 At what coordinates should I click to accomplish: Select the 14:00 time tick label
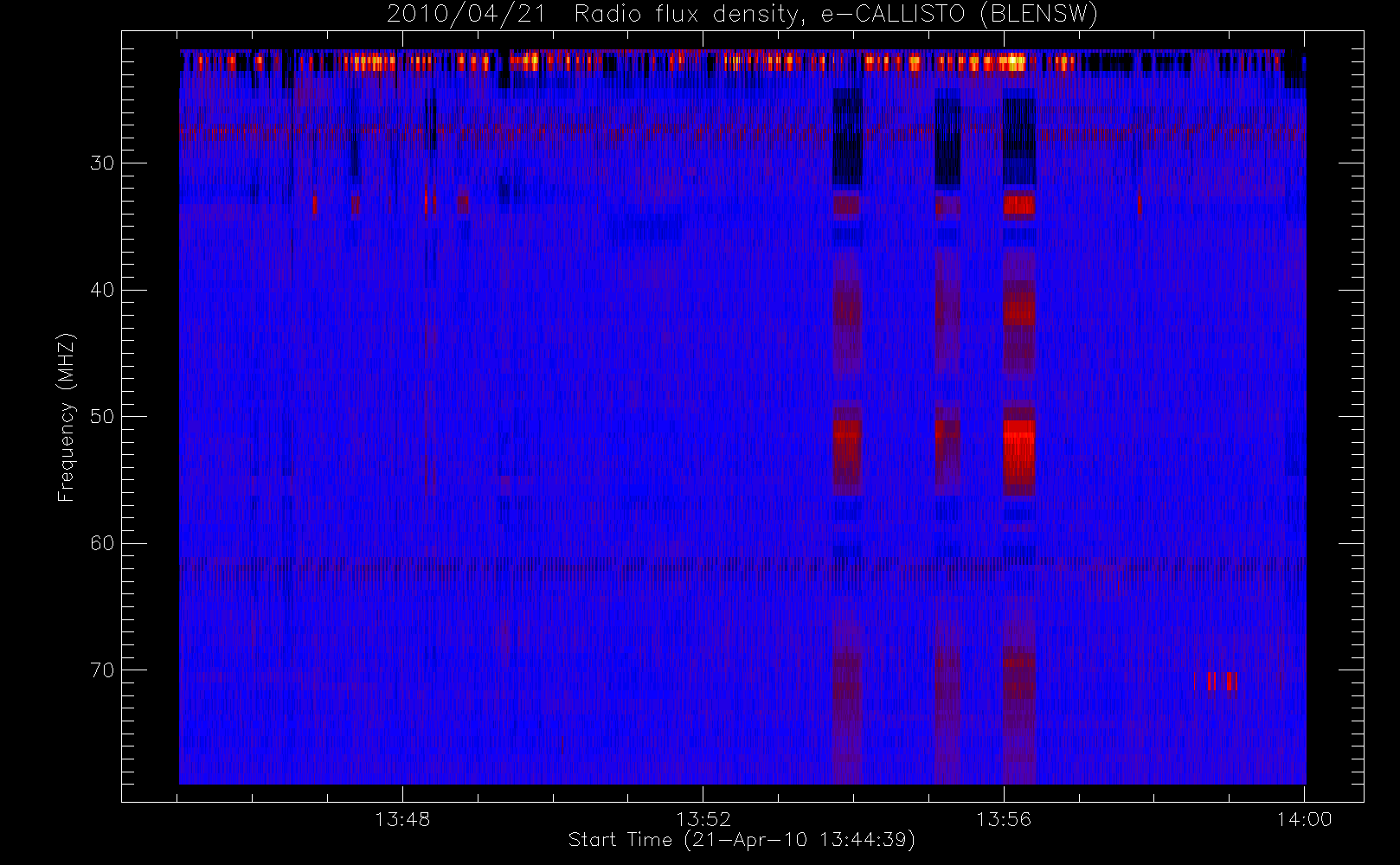[x=1304, y=819]
